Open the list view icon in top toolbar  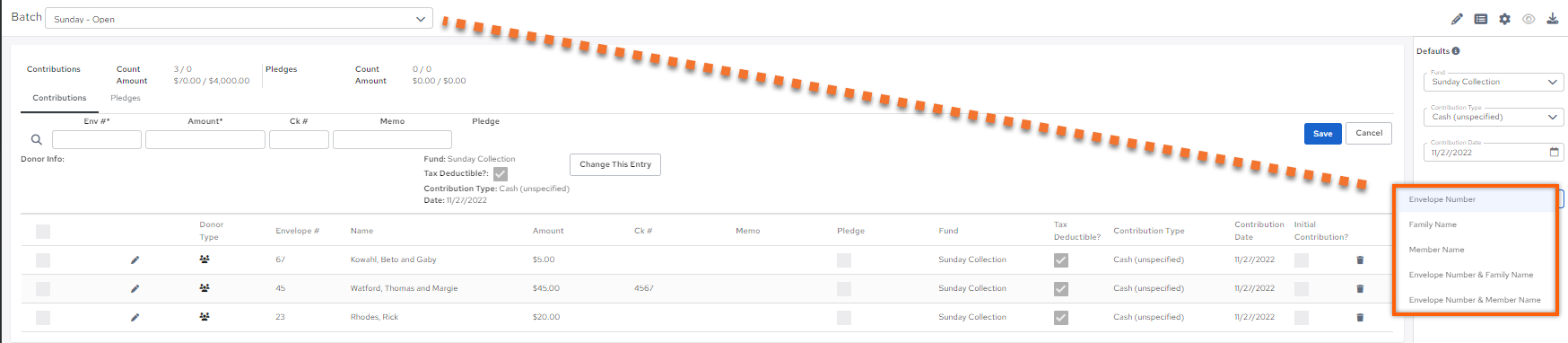(1481, 19)
